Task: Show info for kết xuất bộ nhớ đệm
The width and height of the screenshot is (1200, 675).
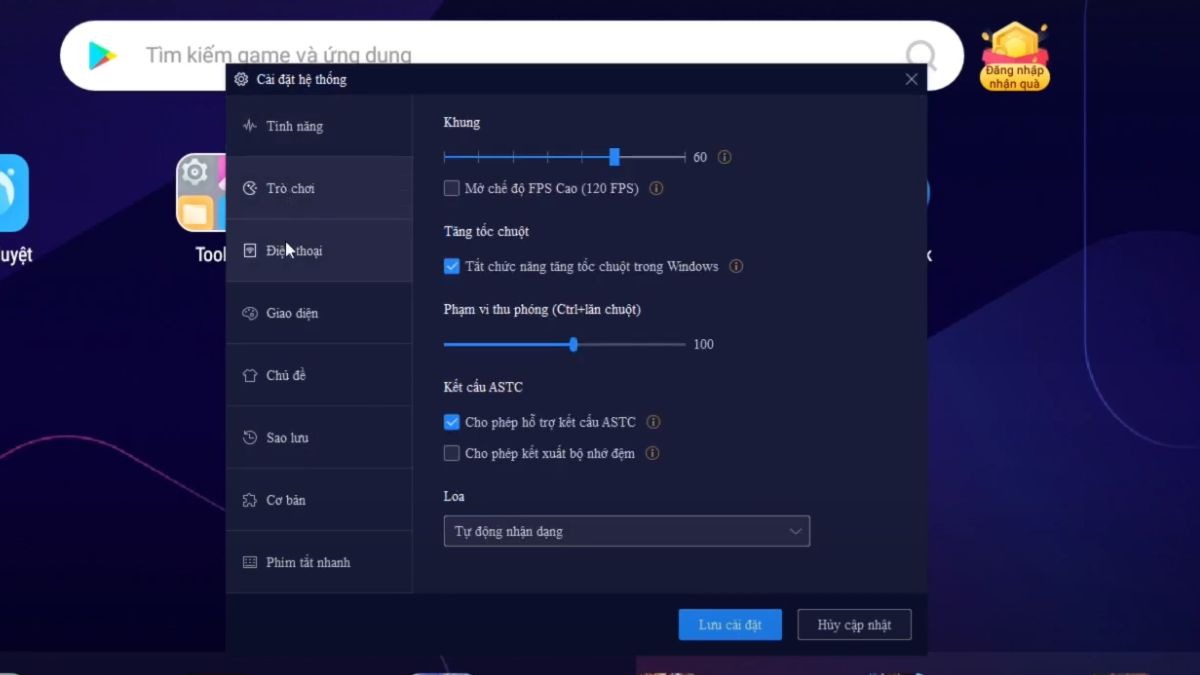Action: (653, 453)
